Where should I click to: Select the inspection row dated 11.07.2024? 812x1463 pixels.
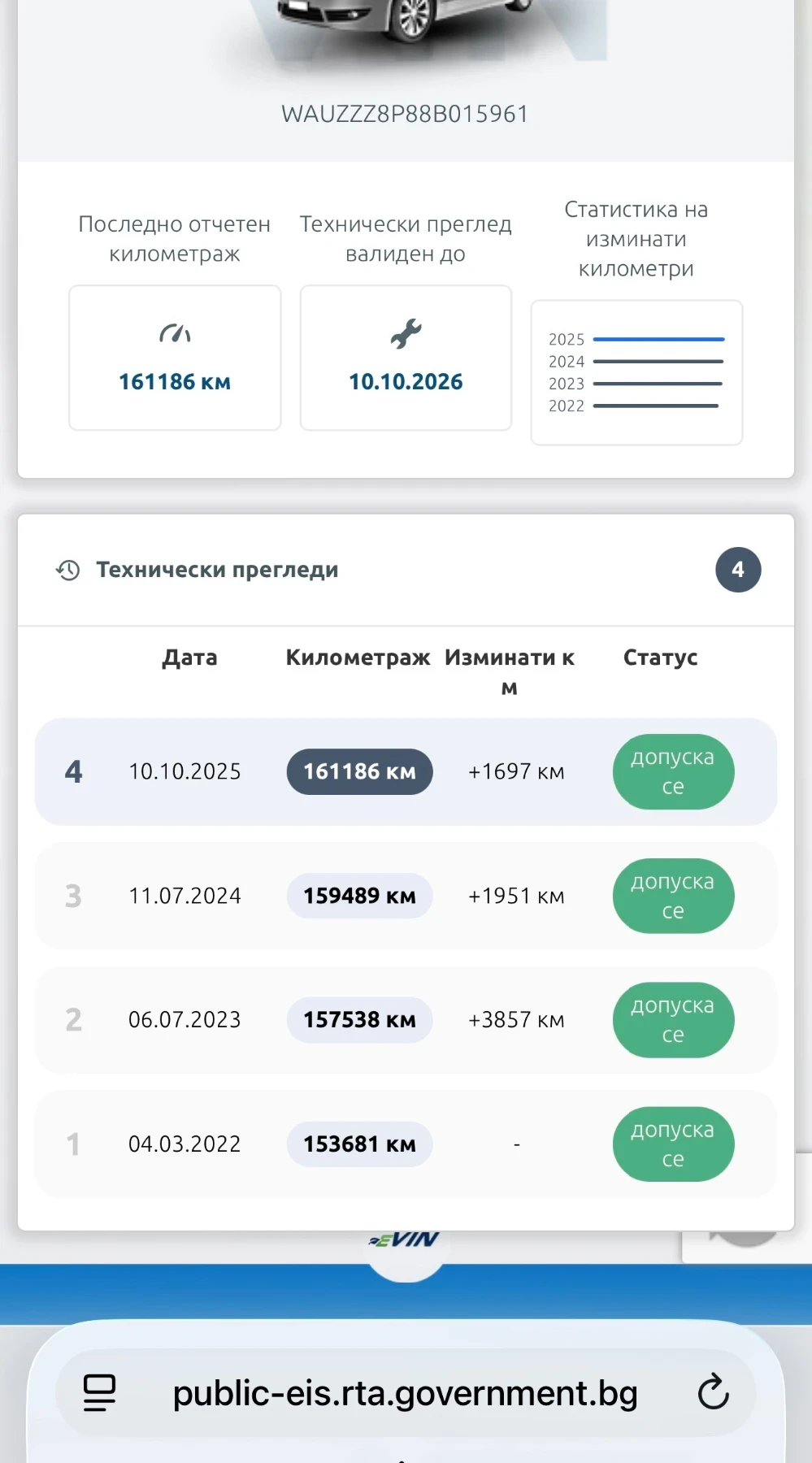[406, 896]
